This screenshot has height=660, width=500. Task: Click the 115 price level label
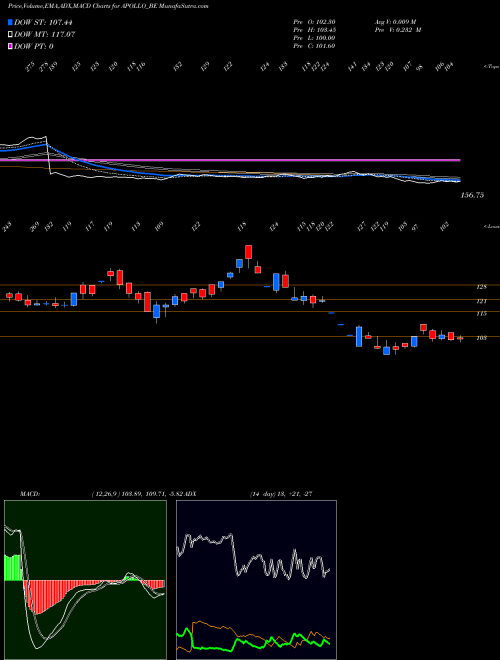(x=481, y=314)
